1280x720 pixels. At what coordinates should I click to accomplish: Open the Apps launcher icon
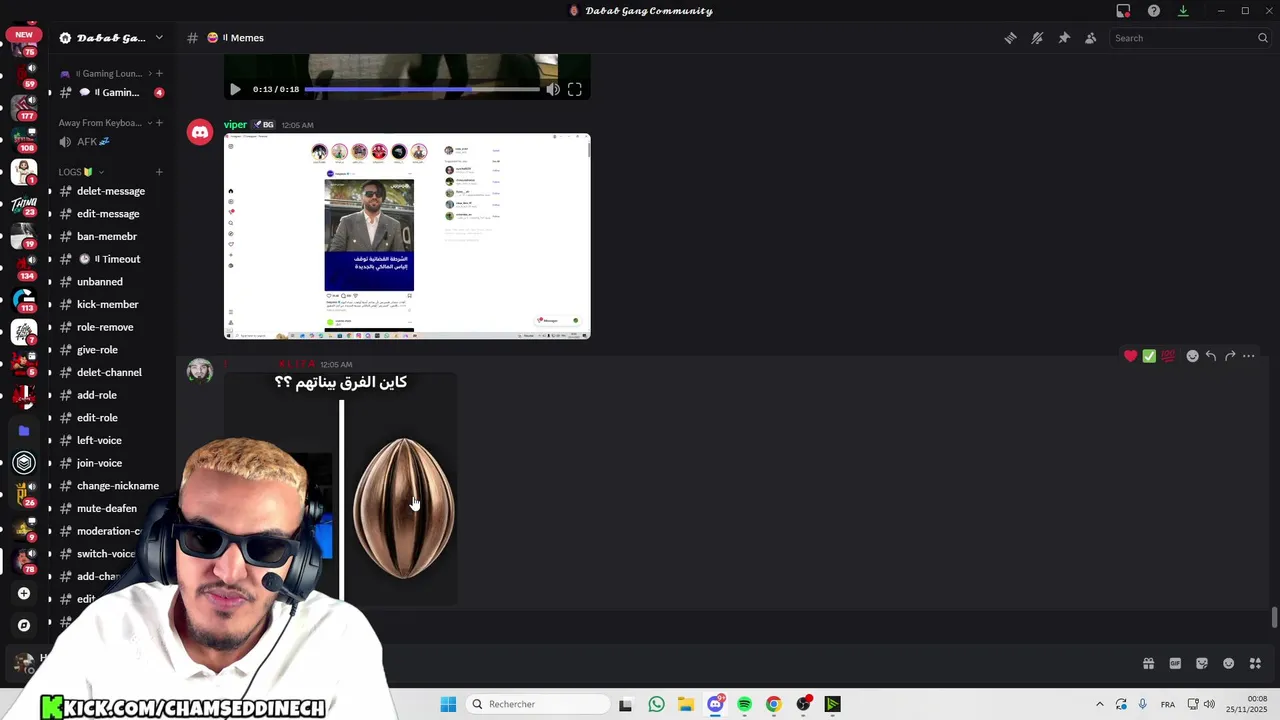click(x=1255, y=663)
